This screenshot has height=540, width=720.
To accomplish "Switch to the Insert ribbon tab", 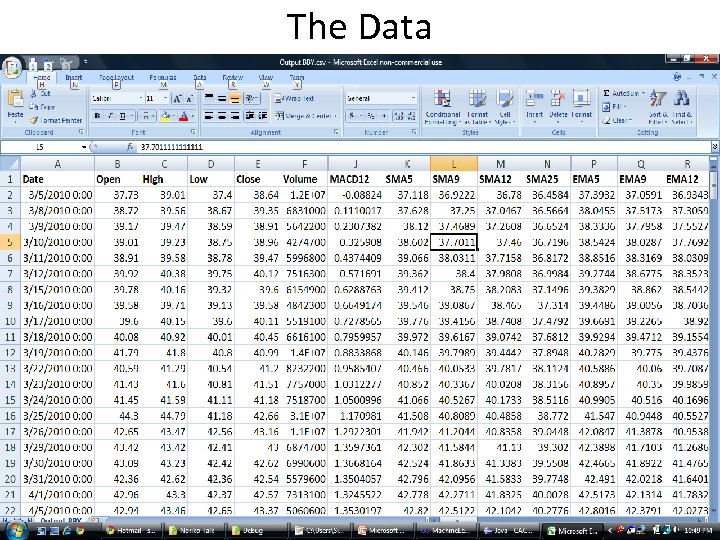I will click(73, 78).
